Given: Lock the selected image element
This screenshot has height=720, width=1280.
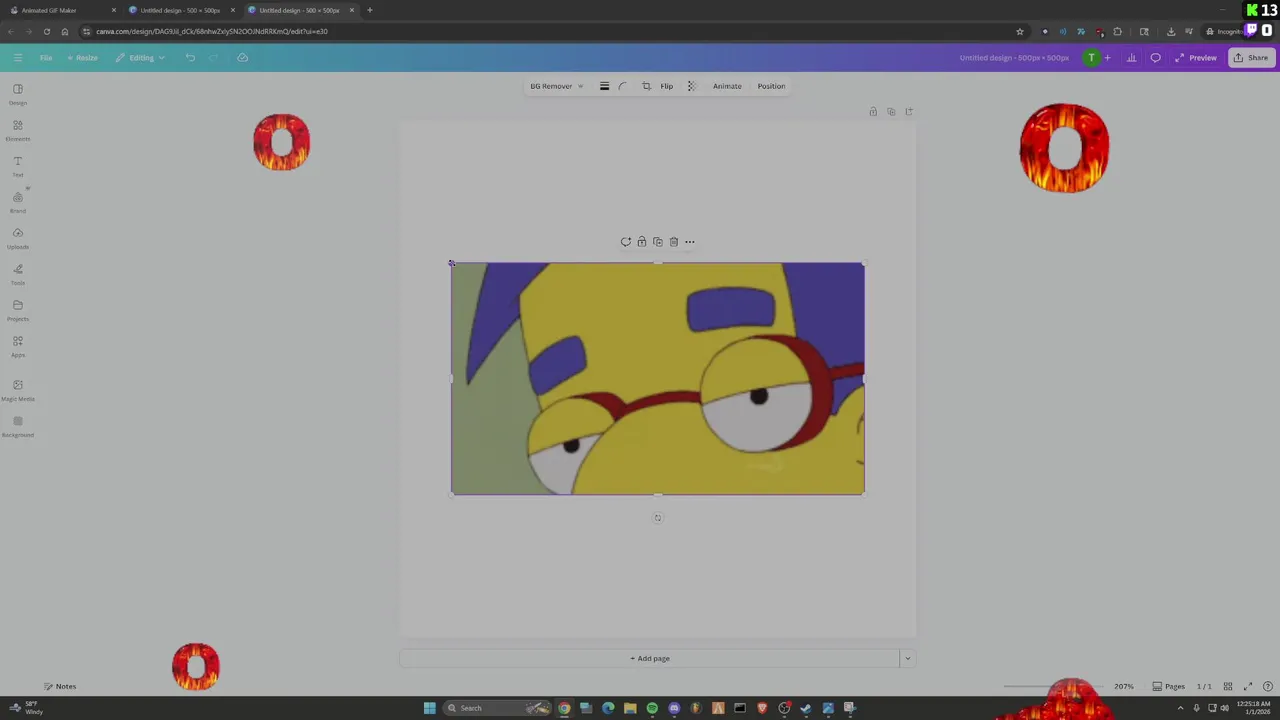Looking at the screenshot, I should click(642, 242).
